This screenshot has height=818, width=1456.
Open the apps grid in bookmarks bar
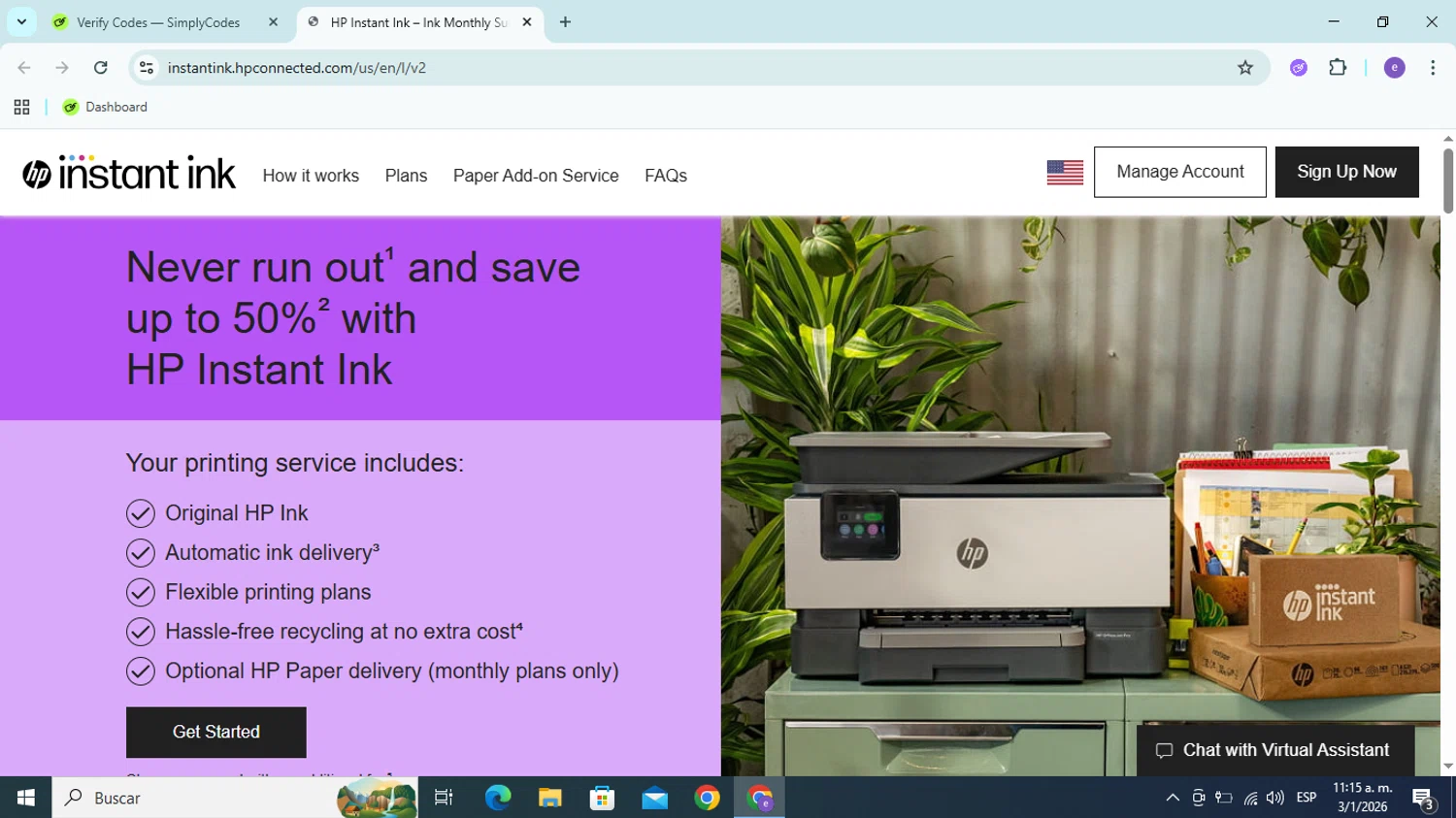[21, 108]
